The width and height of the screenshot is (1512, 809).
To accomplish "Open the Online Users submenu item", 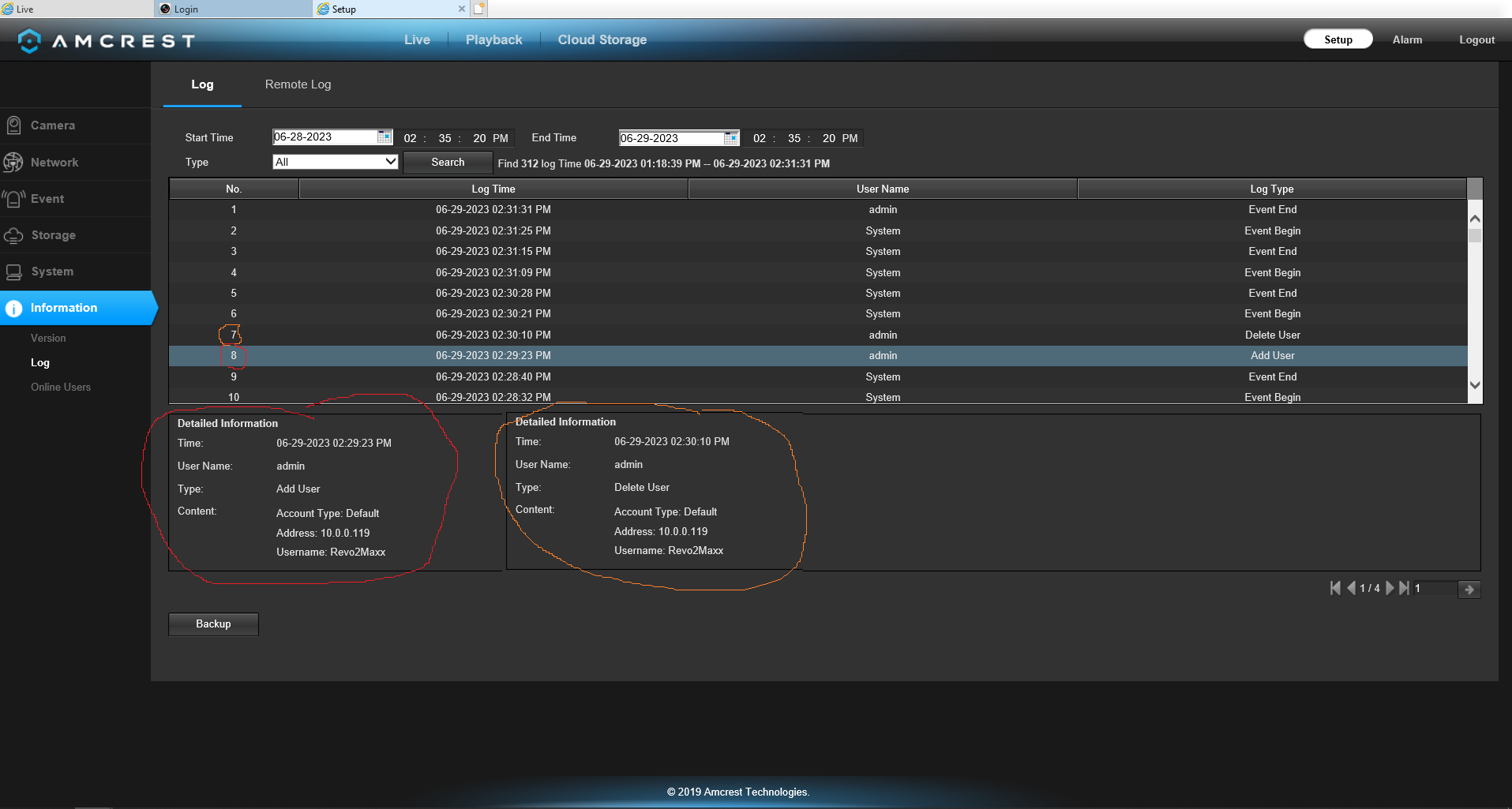I will point(61,387).
